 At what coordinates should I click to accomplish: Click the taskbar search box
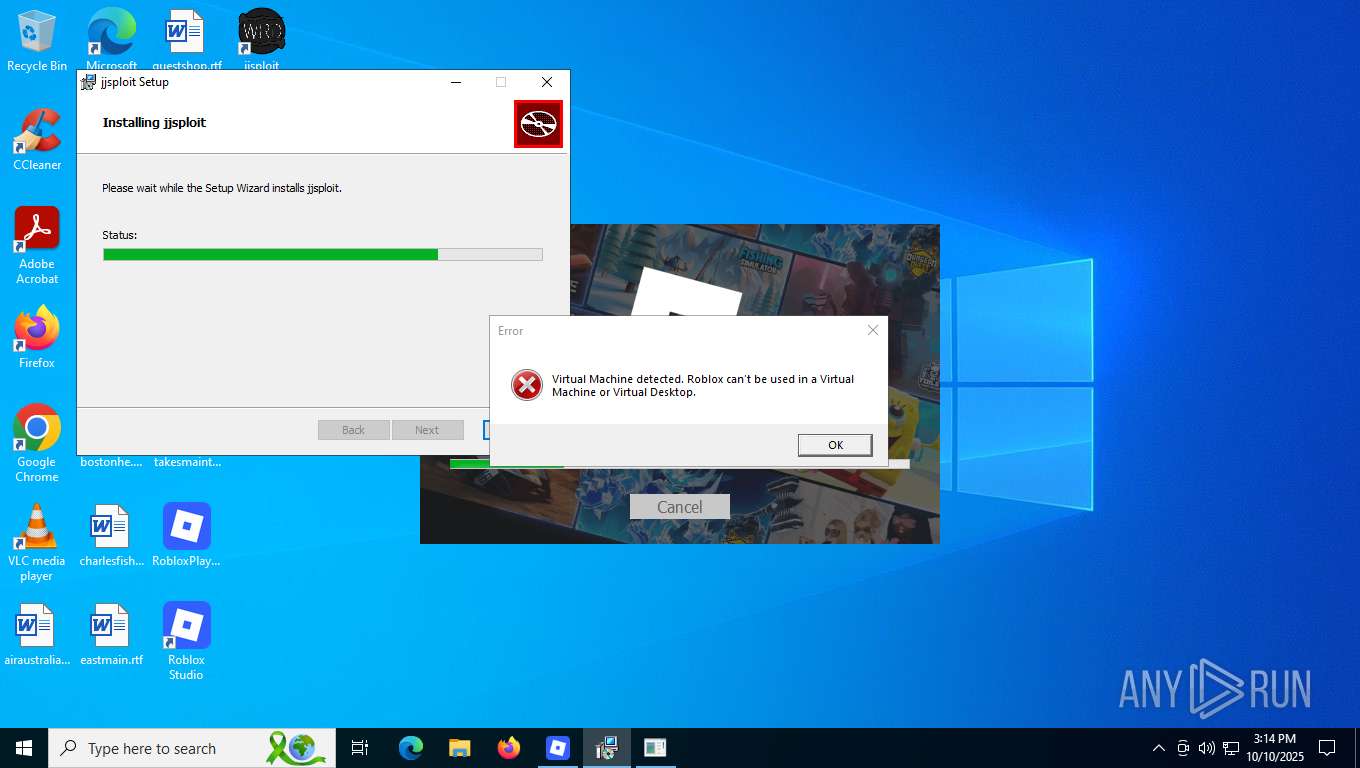[x=192, y=748]
